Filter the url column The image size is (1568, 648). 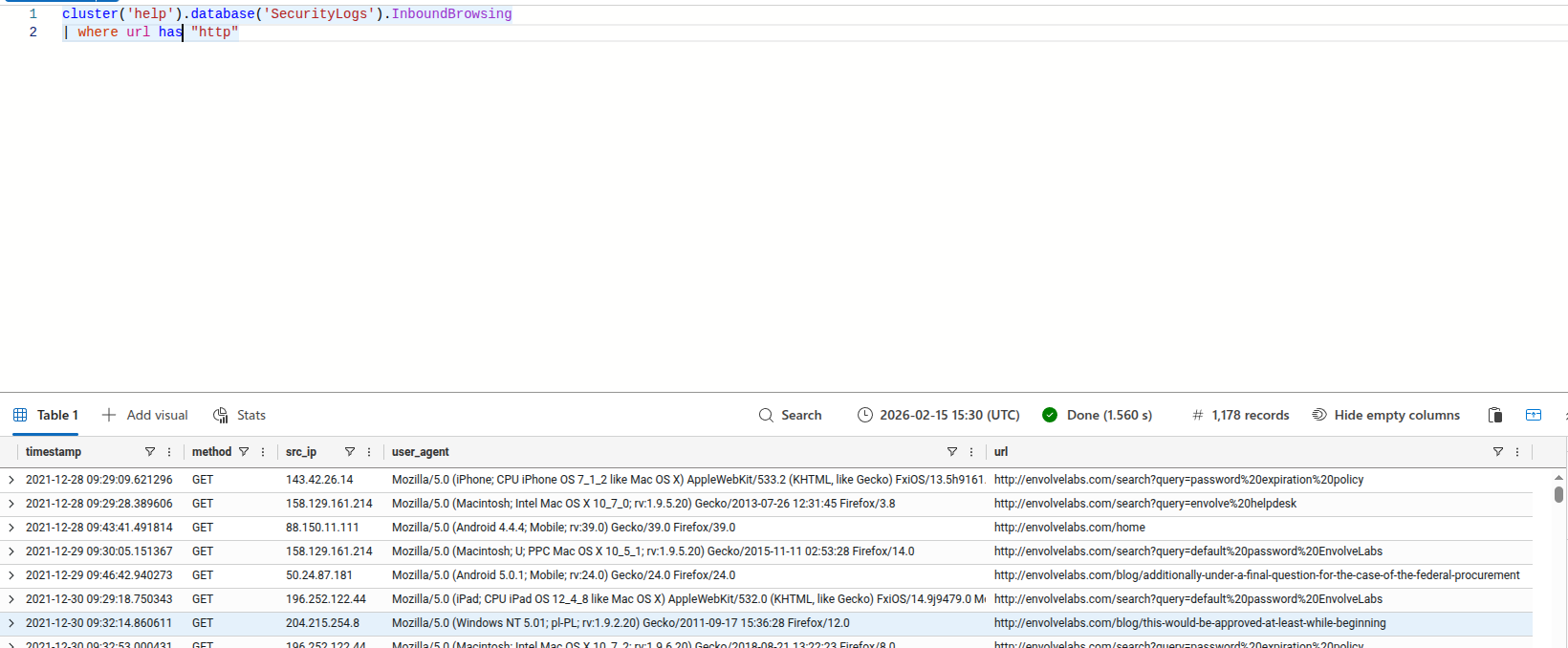click(1498, 452)
